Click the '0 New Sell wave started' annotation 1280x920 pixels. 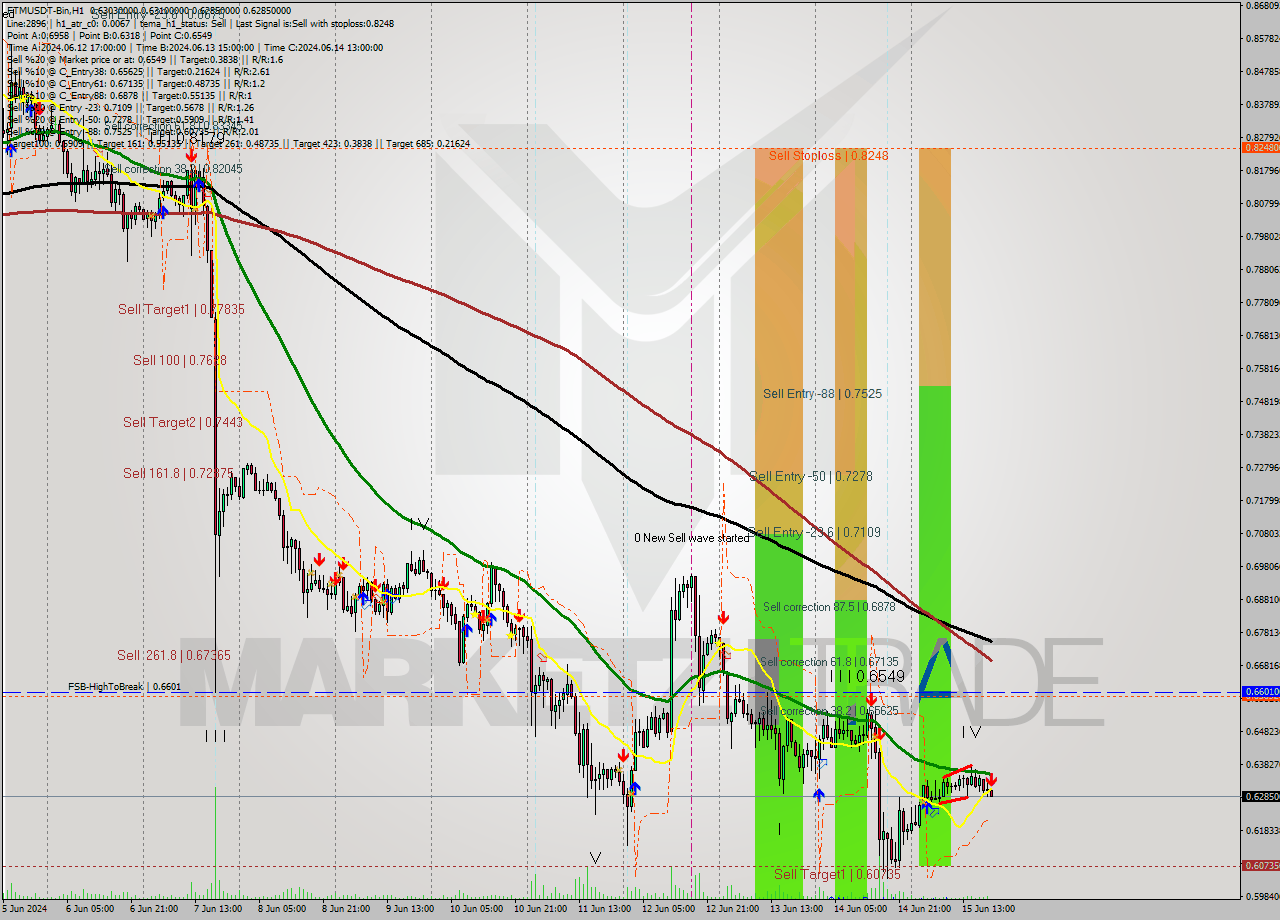pyautogui.click(x=691, y=538)
